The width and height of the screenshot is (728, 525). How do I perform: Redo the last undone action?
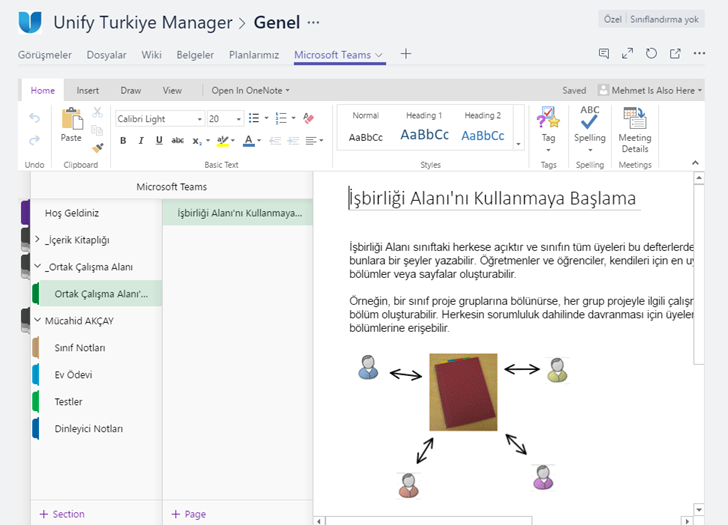[34, 140]
